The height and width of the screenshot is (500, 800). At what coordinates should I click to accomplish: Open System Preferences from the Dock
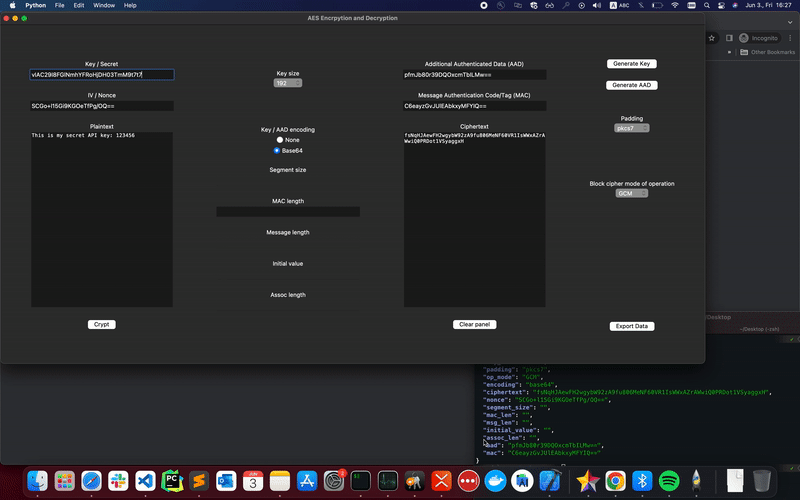334,481
